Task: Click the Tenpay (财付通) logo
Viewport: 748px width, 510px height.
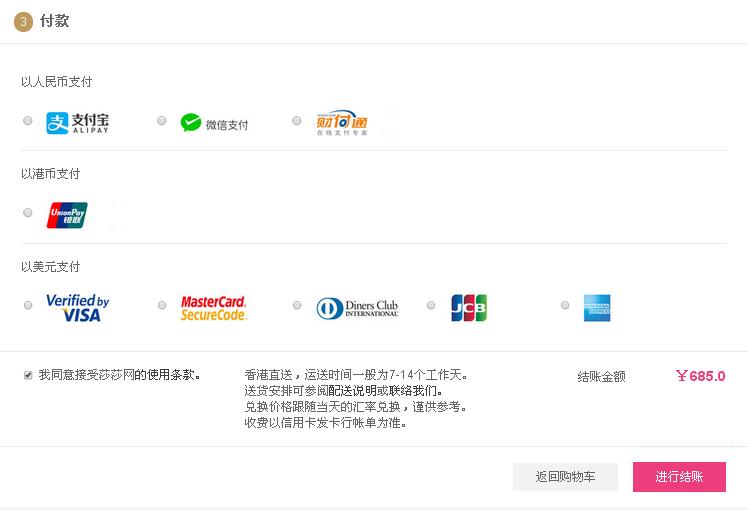Action: pyautogui.click(x=342, y=123)
